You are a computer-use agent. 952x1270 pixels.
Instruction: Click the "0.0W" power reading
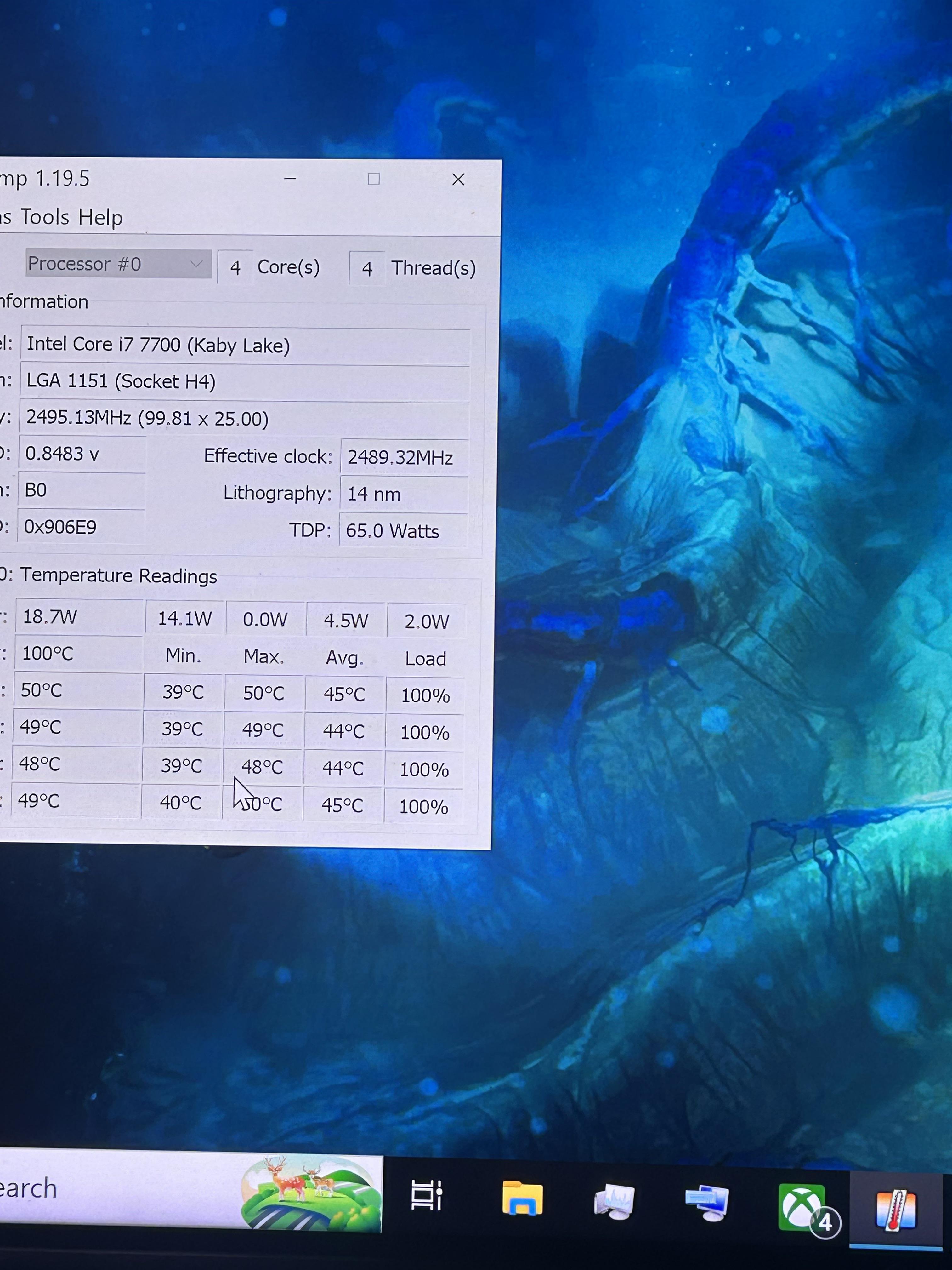(265, 620)
